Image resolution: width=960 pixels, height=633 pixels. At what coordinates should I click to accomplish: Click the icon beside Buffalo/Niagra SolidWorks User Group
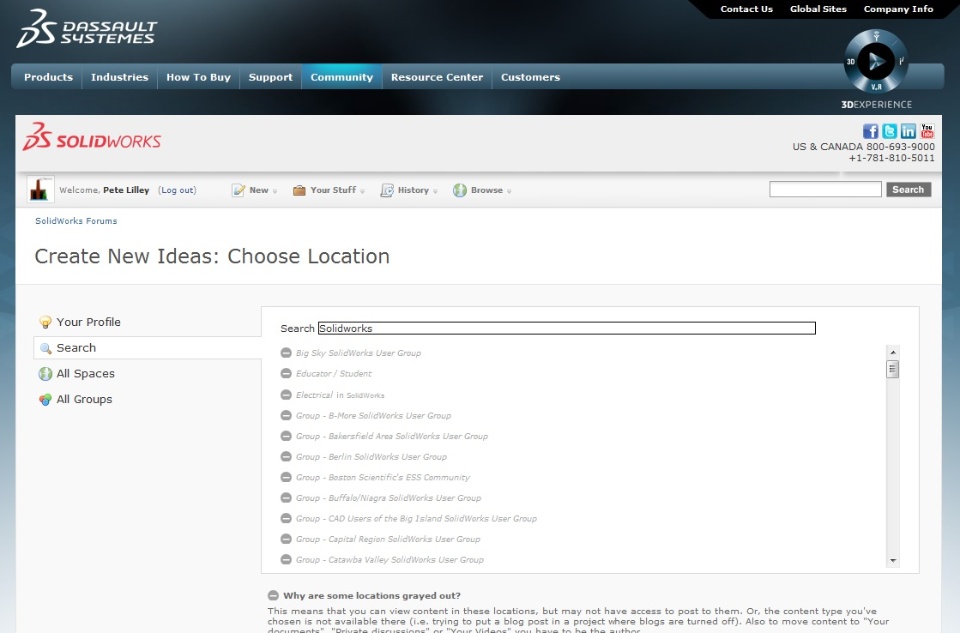click(286, 498)
